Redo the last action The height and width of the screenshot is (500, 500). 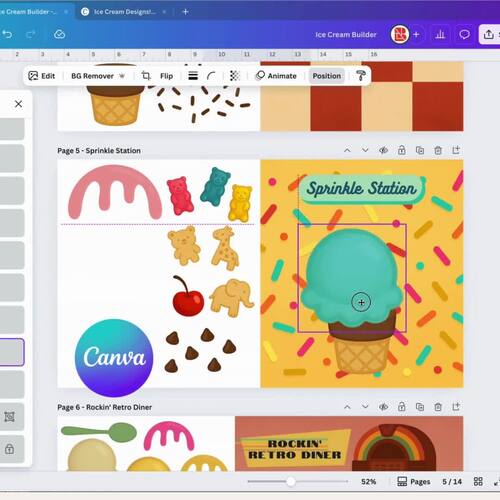point(31,34)
